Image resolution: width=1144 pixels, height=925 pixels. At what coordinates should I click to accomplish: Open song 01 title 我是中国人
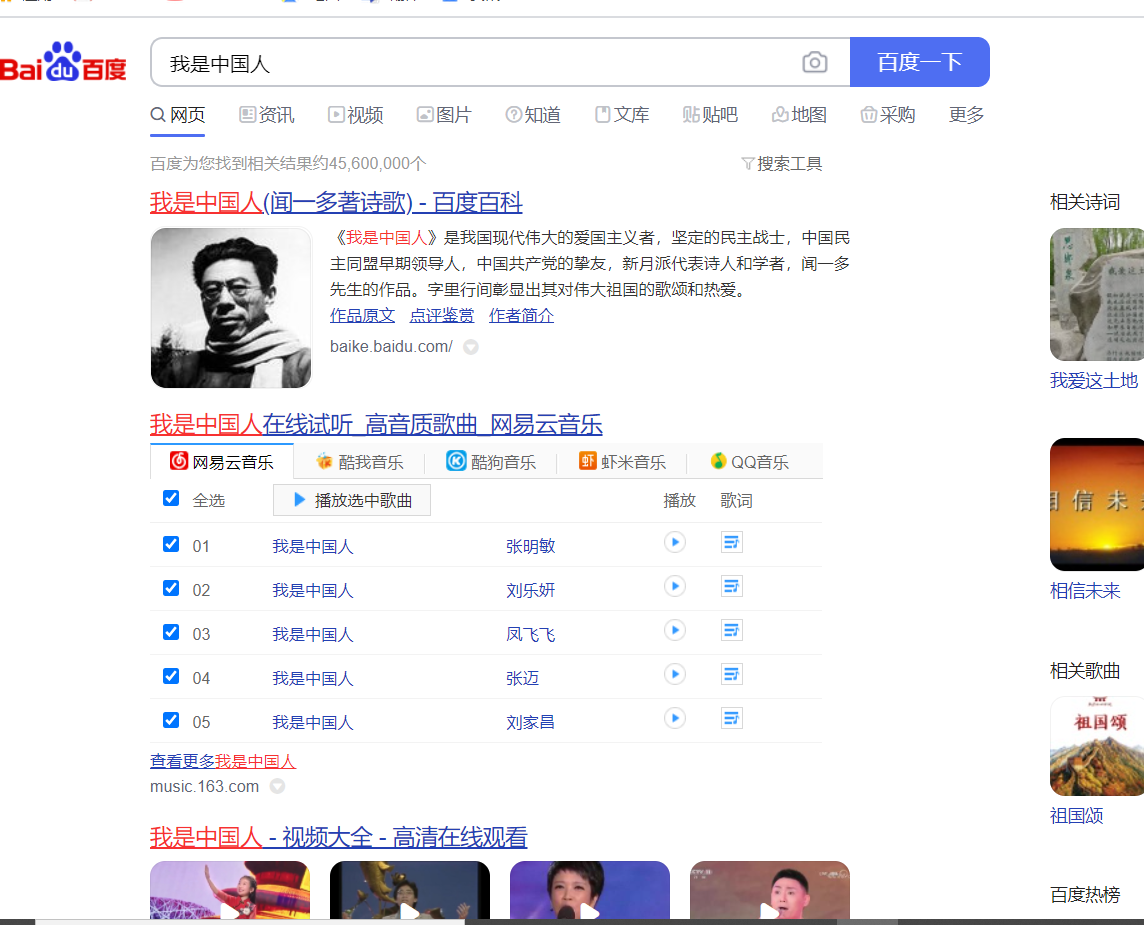click(x=313, y=546)
